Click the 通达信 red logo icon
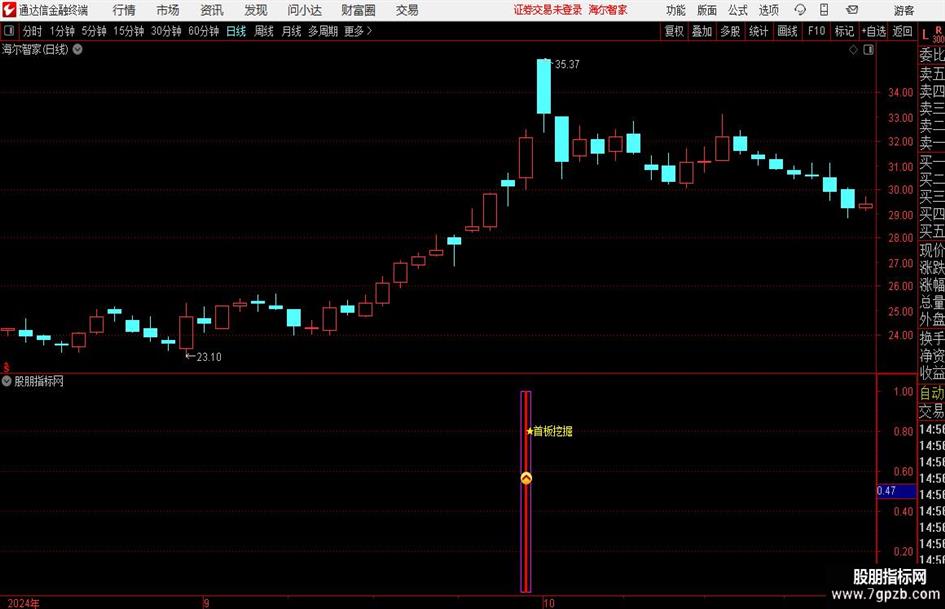 pos(9,10)
